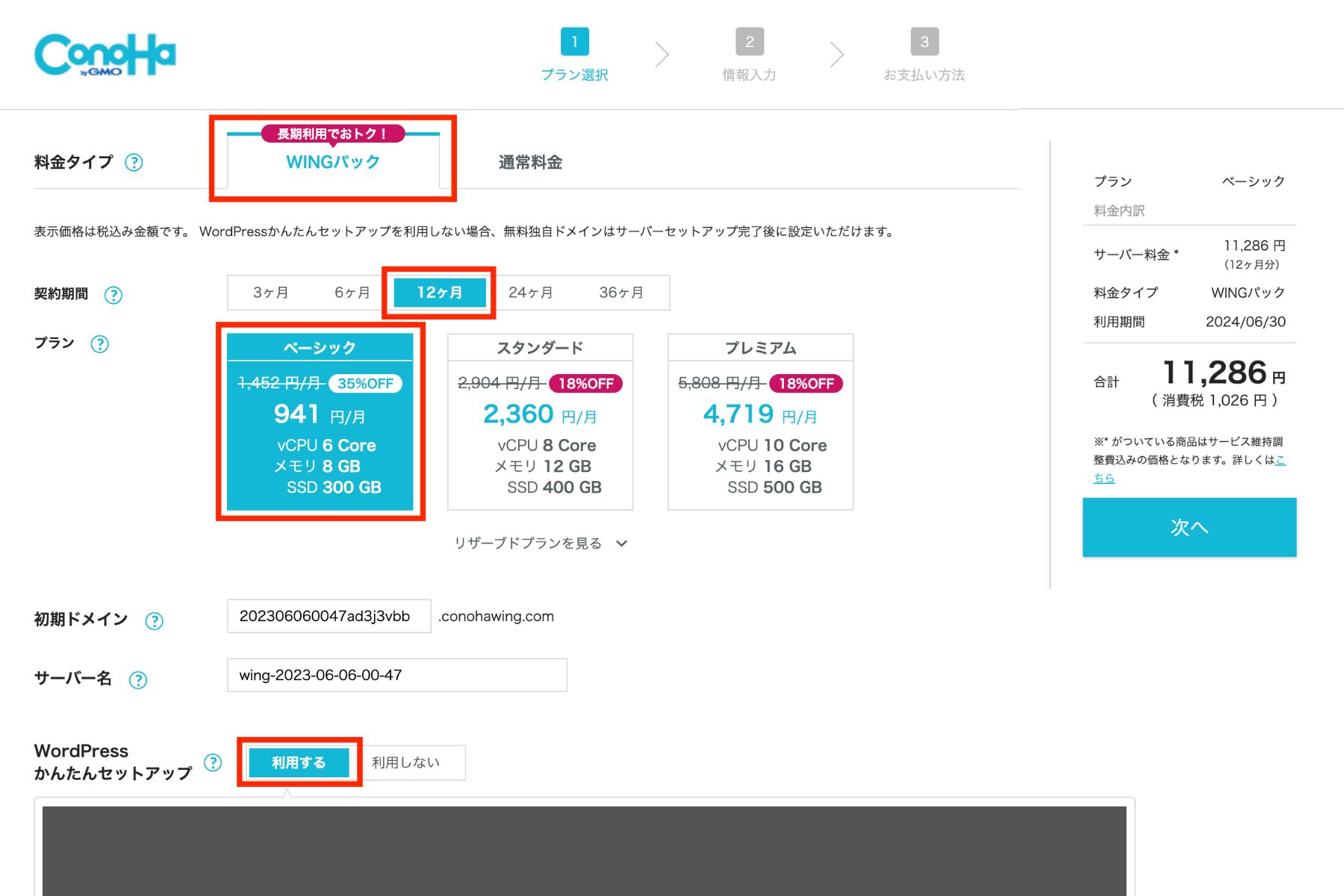
Task: Click the 2,360 円/月 price
Action: click(540, 414)
